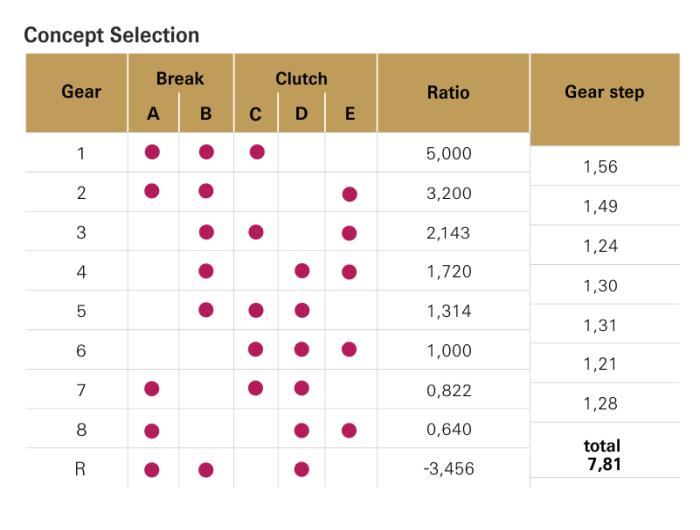Click the Gear step column header

click(604, 92)
